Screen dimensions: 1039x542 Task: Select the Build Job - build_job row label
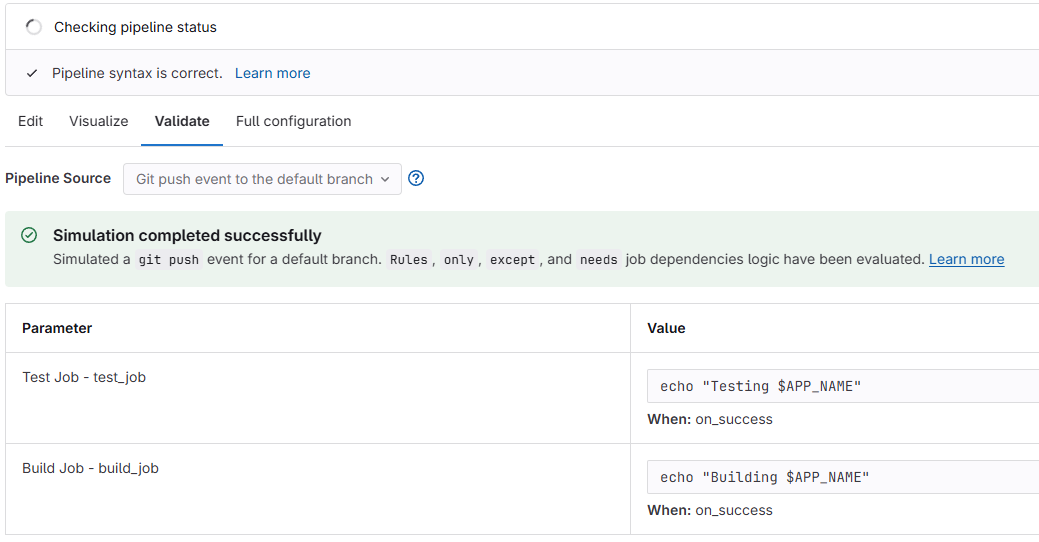click(90, 468)
